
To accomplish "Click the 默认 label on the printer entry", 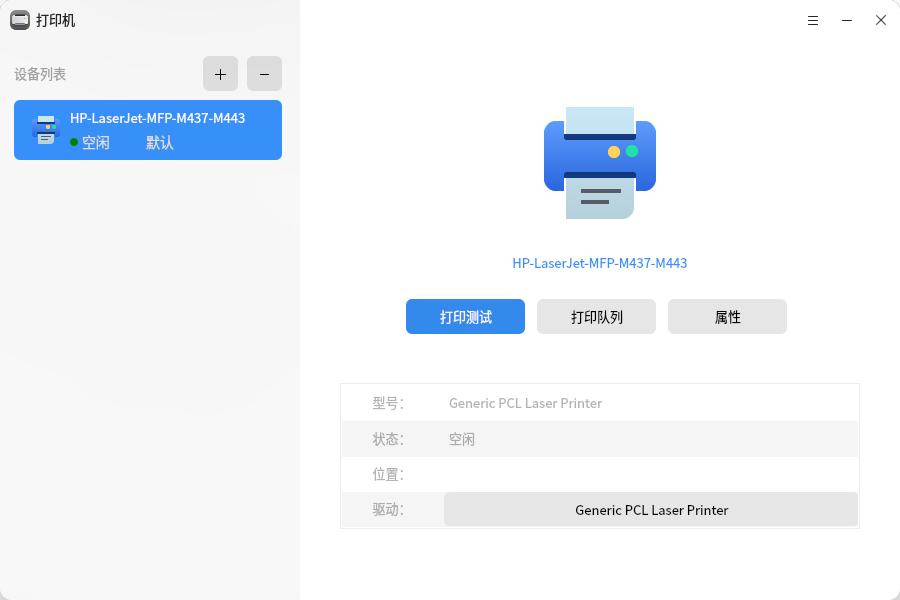I will click(160, 143).
